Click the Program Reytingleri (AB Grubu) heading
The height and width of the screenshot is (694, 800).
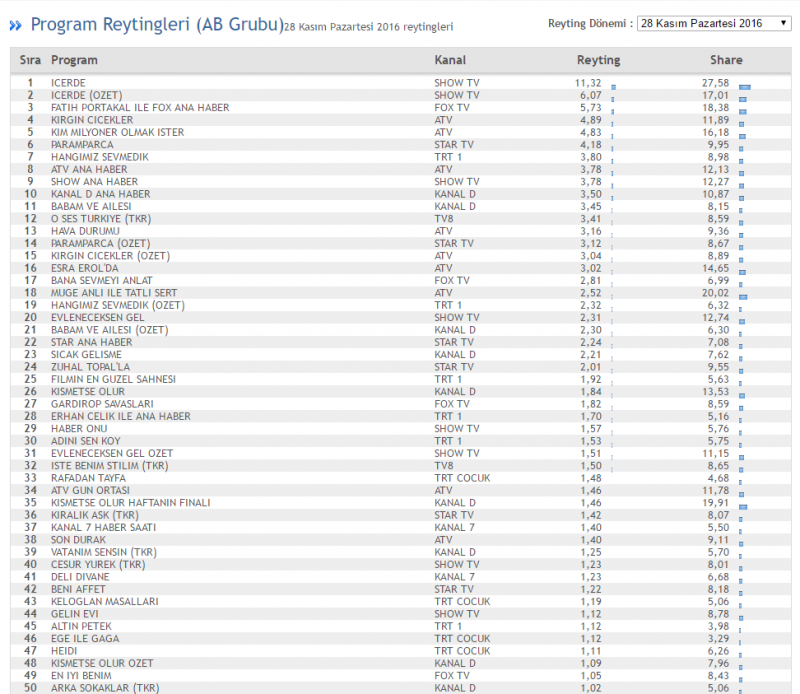(x=157, y=24)
